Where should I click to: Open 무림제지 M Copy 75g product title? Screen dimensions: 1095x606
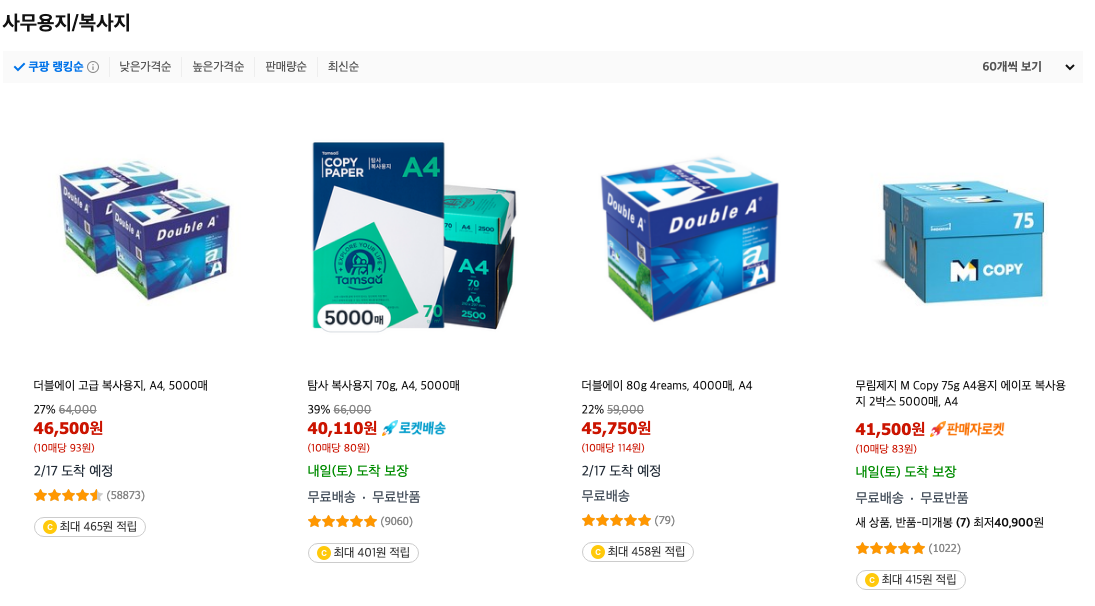[x=960, y=393]
